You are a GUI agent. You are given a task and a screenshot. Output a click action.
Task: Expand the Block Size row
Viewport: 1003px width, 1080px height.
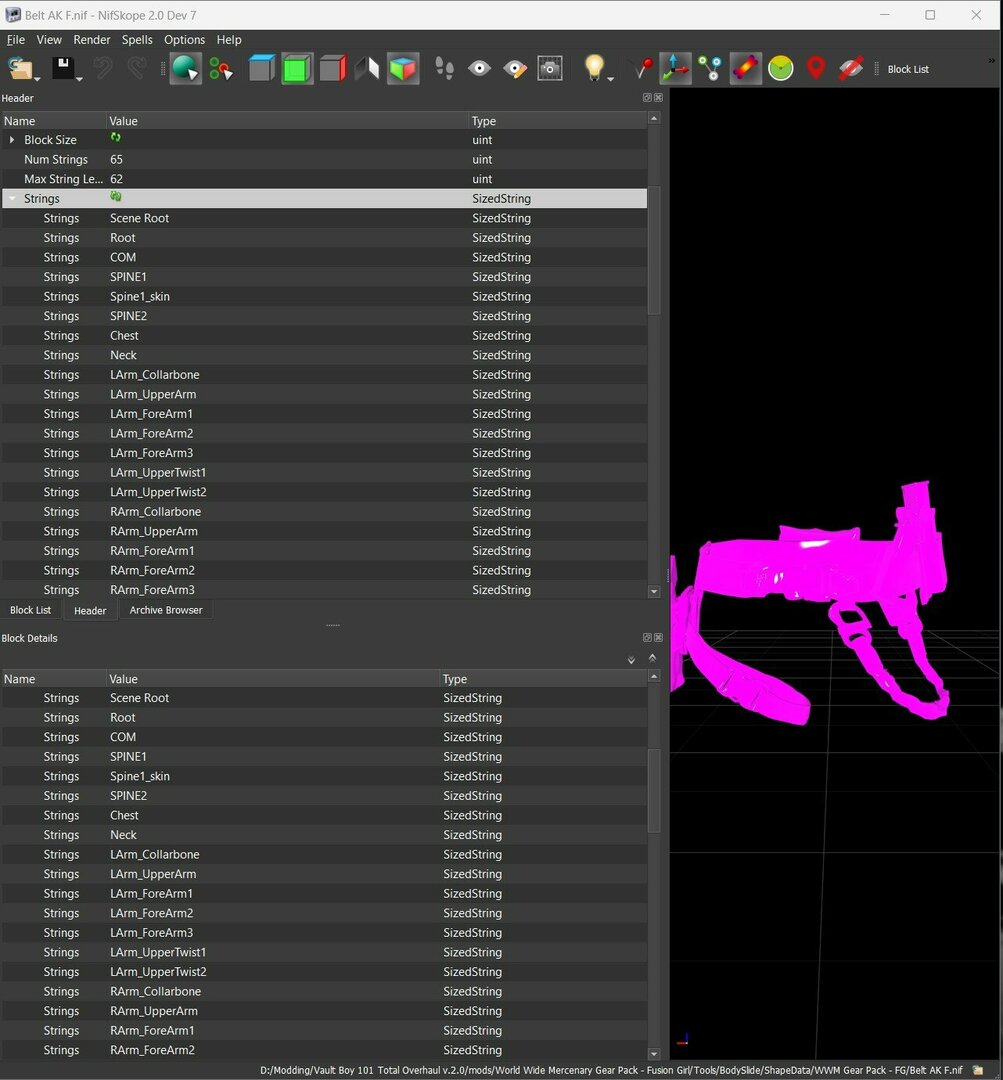pos(10,140)
